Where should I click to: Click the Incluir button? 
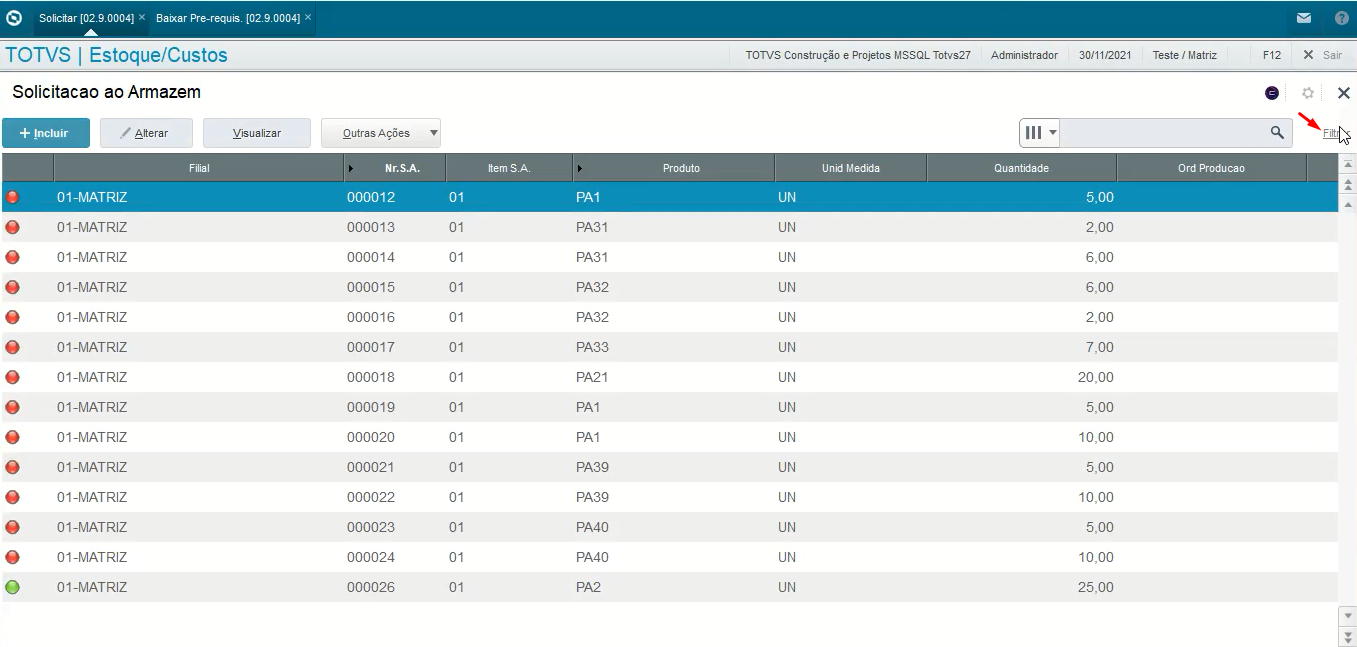pos(46,133)
